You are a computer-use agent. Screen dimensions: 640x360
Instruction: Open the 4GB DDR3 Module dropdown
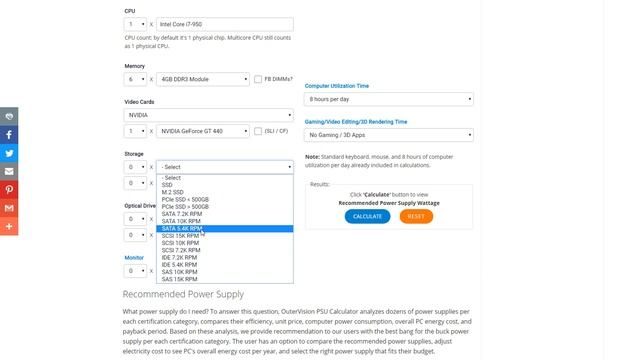[x=203, y=79]
